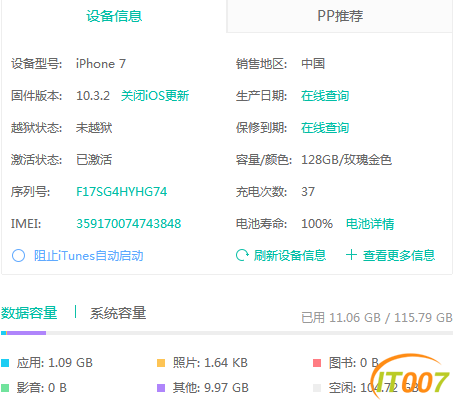This screenshot has width=455, height=405.
Task: Click the purple 其他 color square
Action: (x=161, y=388)
